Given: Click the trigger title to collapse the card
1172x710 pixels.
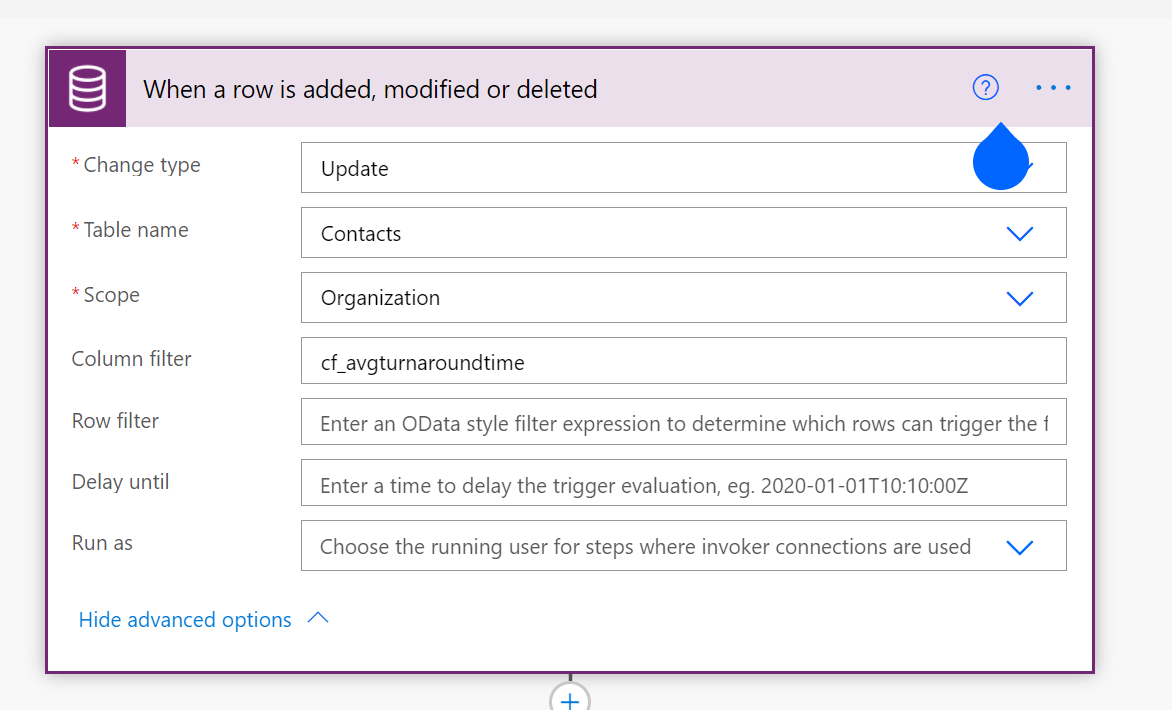Looking at the screenshot, I should [x=370, y=90].
